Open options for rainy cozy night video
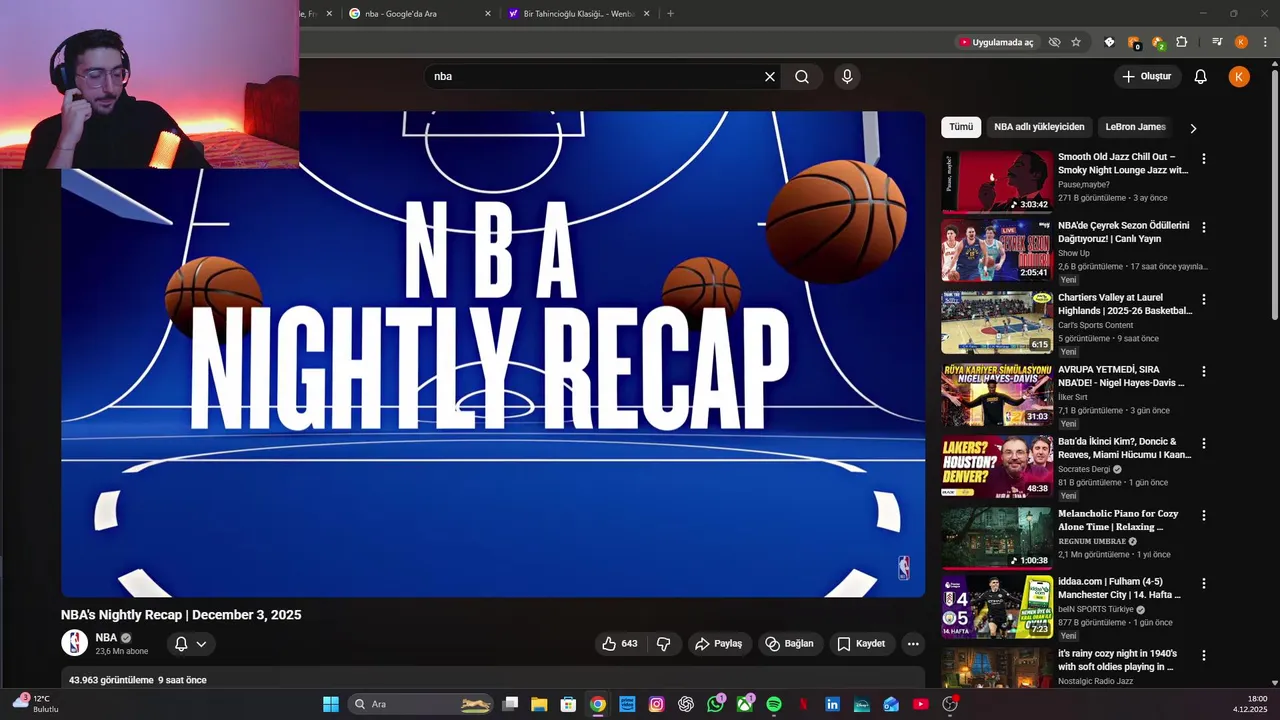 click(x=1204, y=656)
